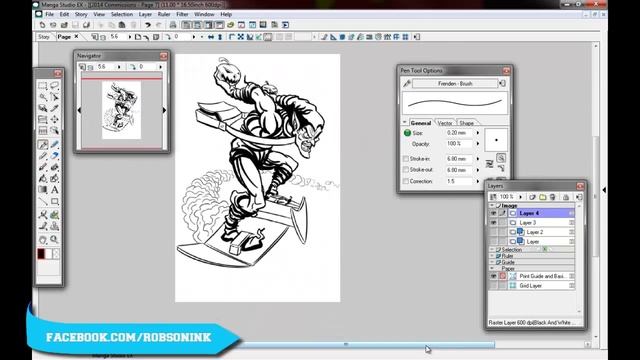Open the Stroke-in value arrow

(478, 159)
